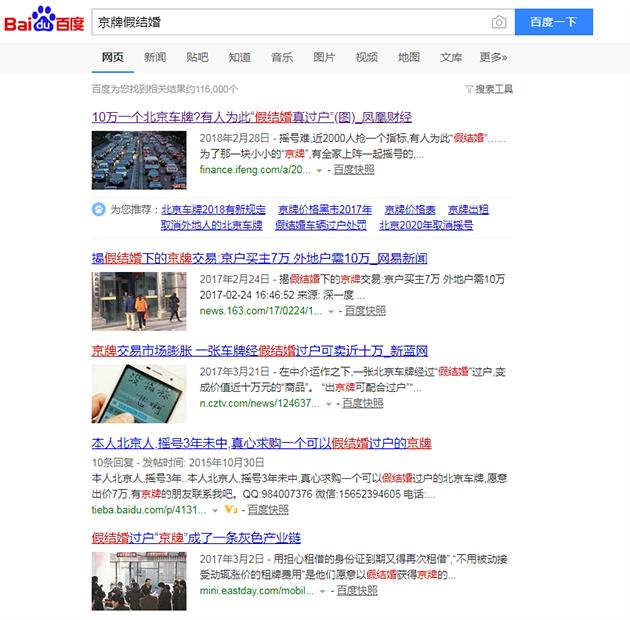Expand dropdown arrow next to mini.eastday.com
This screenshot has width=630, height=620.
point(322,591)
